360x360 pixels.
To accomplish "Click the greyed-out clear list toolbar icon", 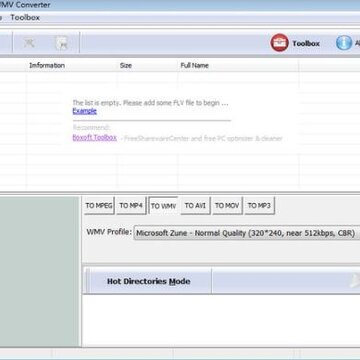I will pos(62,43).
